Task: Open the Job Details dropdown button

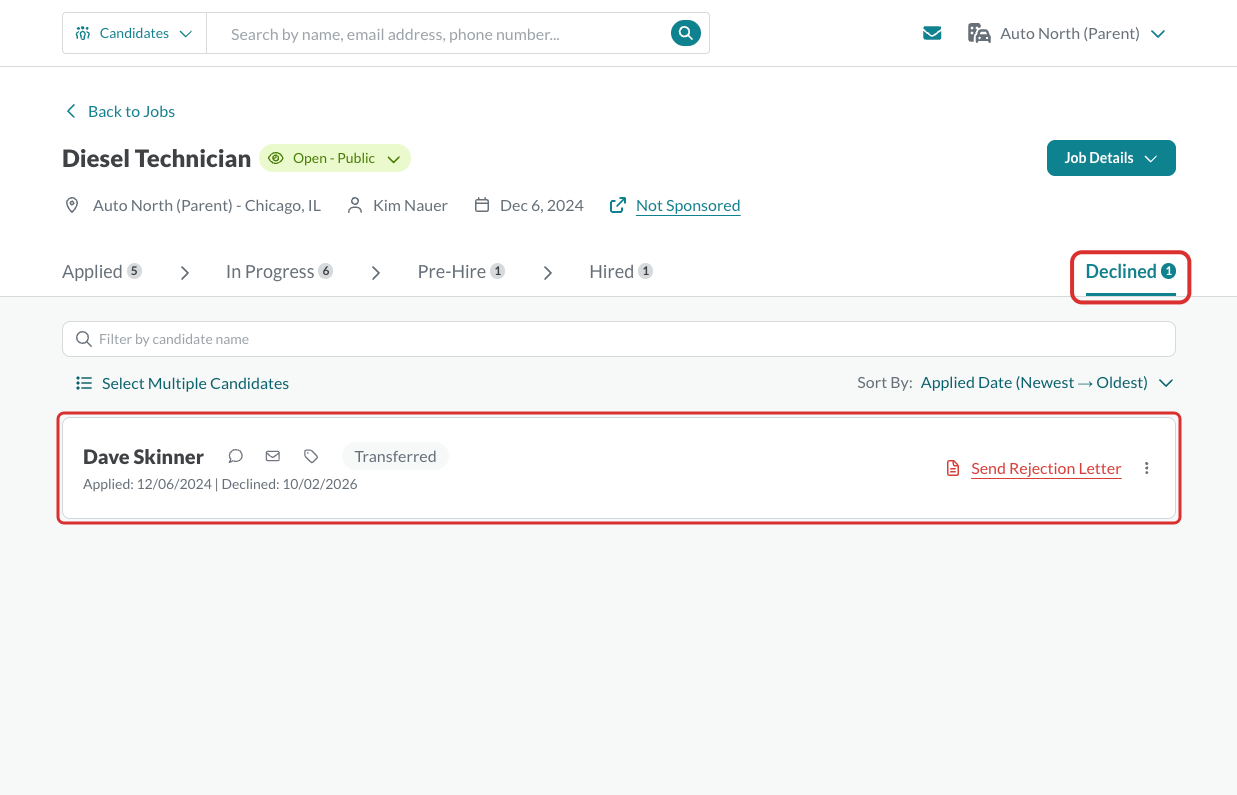Action: click(x=1111, y=158)
